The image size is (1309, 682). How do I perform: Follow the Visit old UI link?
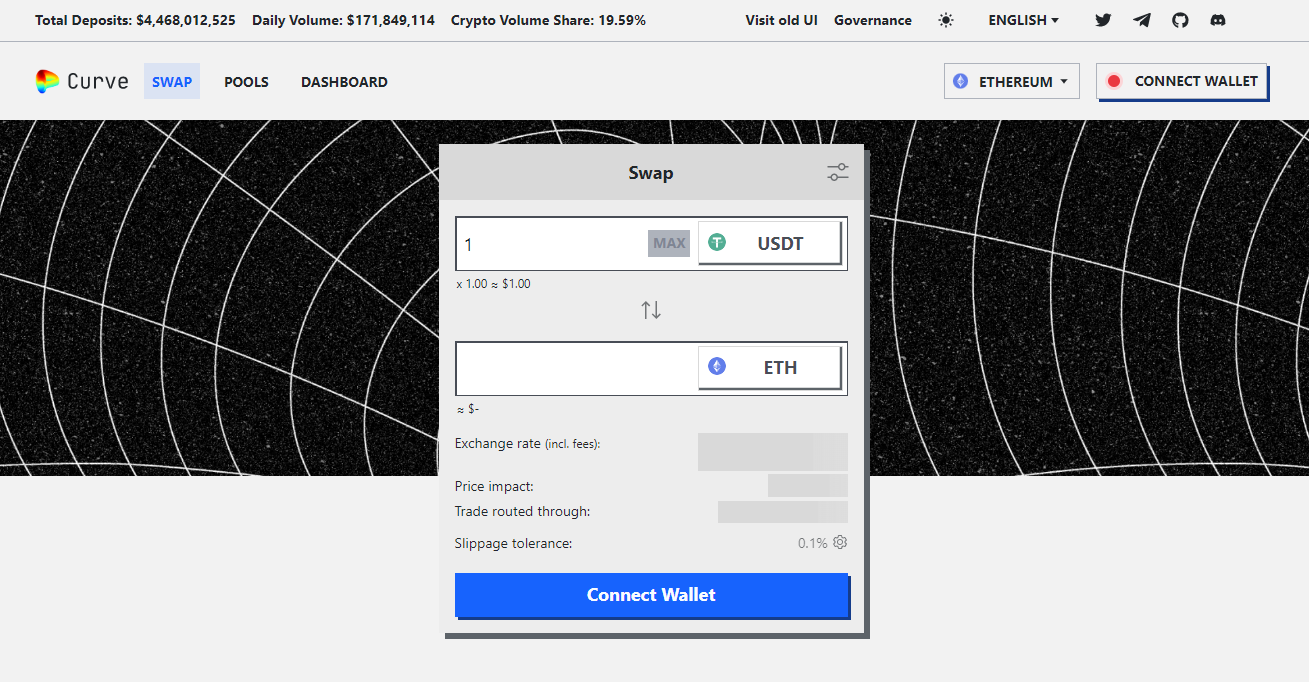coord(781,20)
